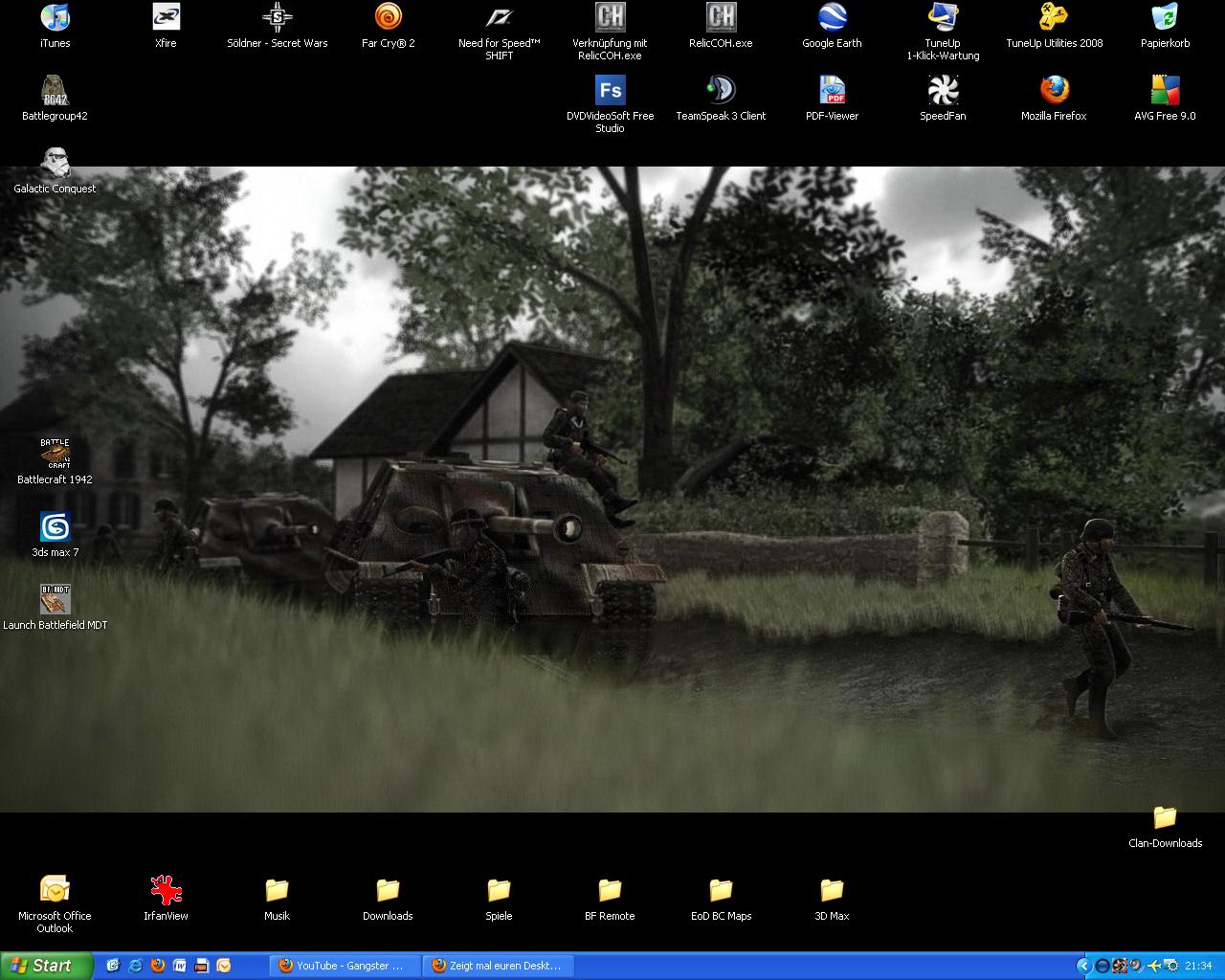Open Microsoft Office Outlook desktop icon

55,904
